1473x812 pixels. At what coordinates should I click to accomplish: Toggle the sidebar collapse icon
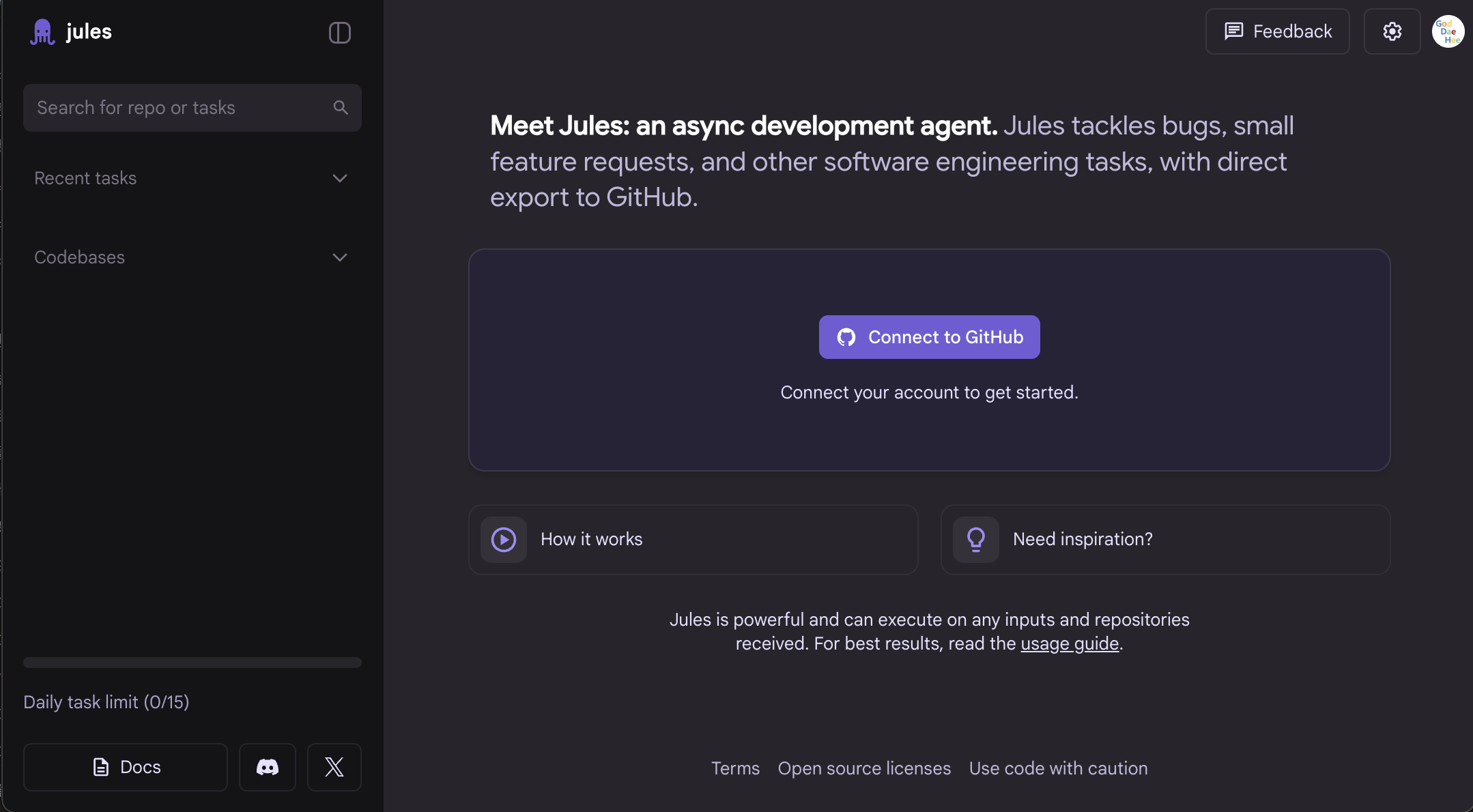pyautogui.click(x=339, y=33)
